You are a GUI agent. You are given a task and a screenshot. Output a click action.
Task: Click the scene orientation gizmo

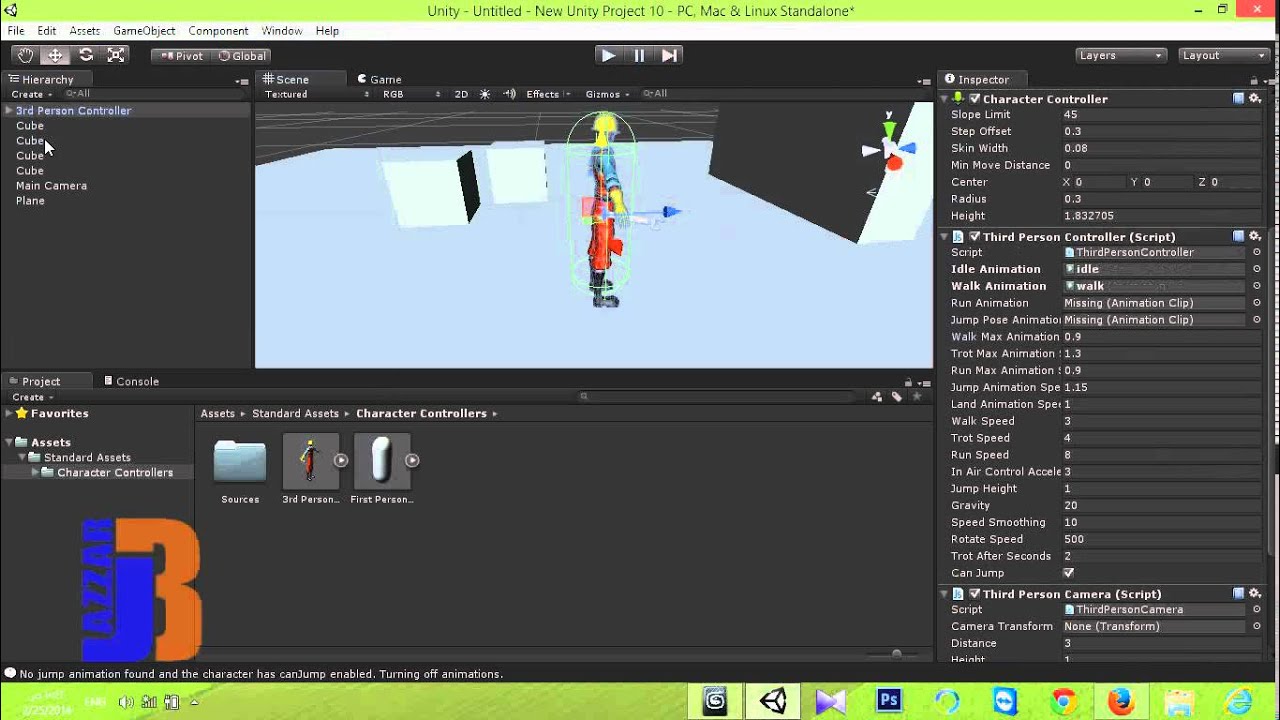point(890,150)
